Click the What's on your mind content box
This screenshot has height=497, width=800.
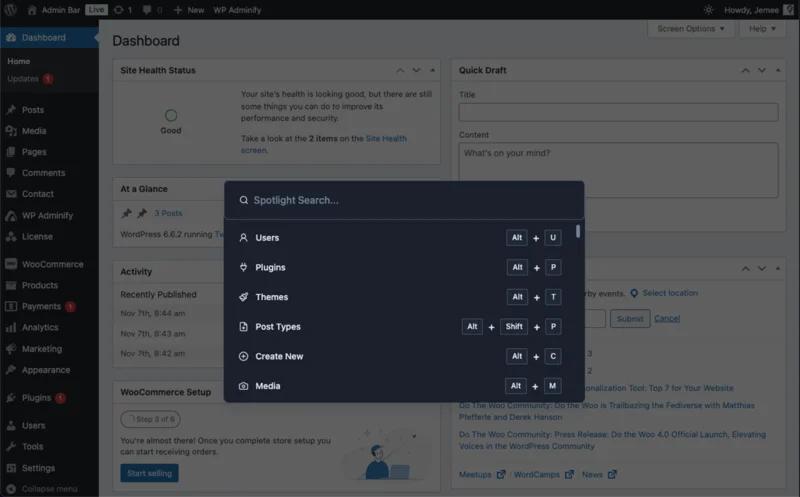[x=618, y=170]
